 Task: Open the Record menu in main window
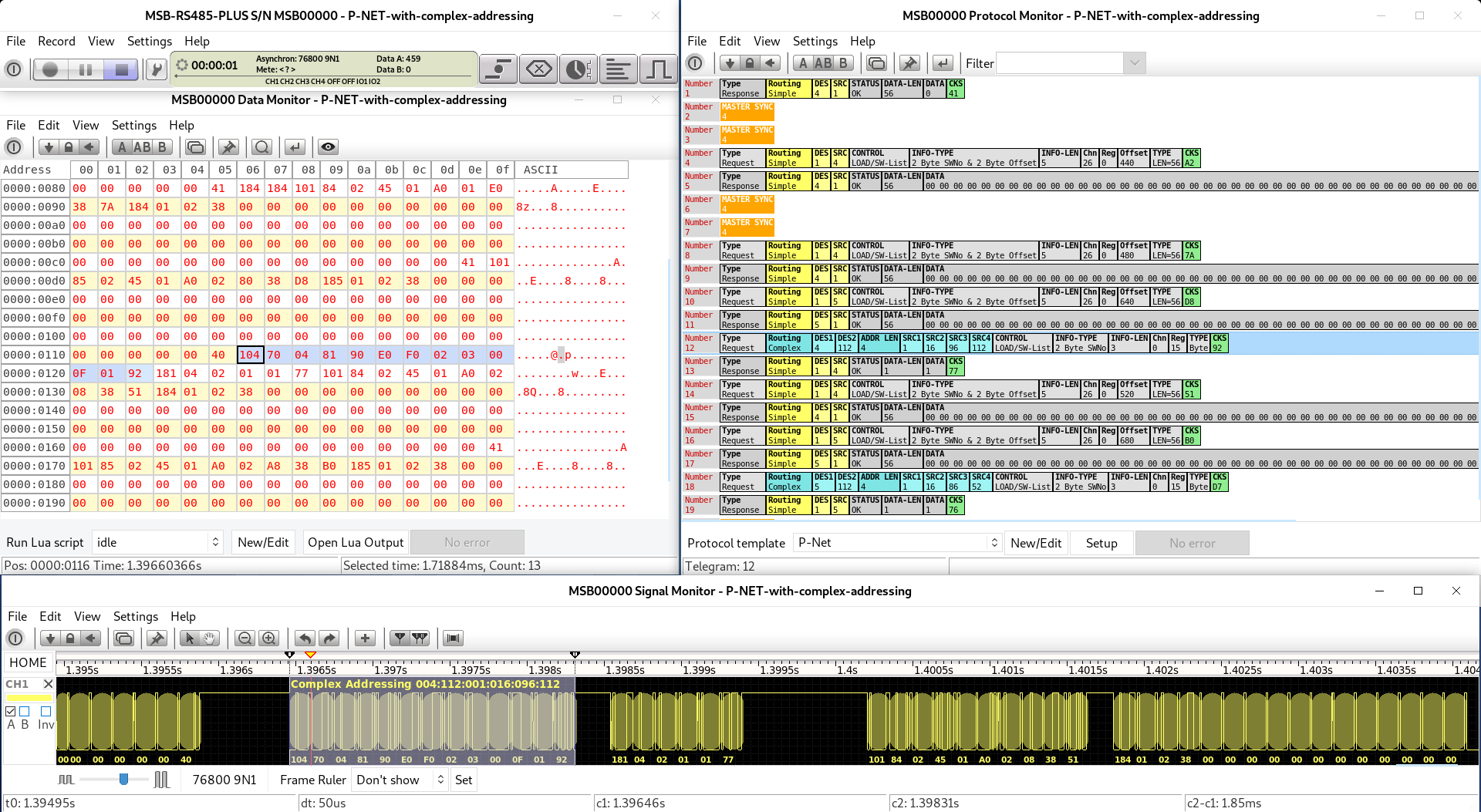click(x=56, y=41)
